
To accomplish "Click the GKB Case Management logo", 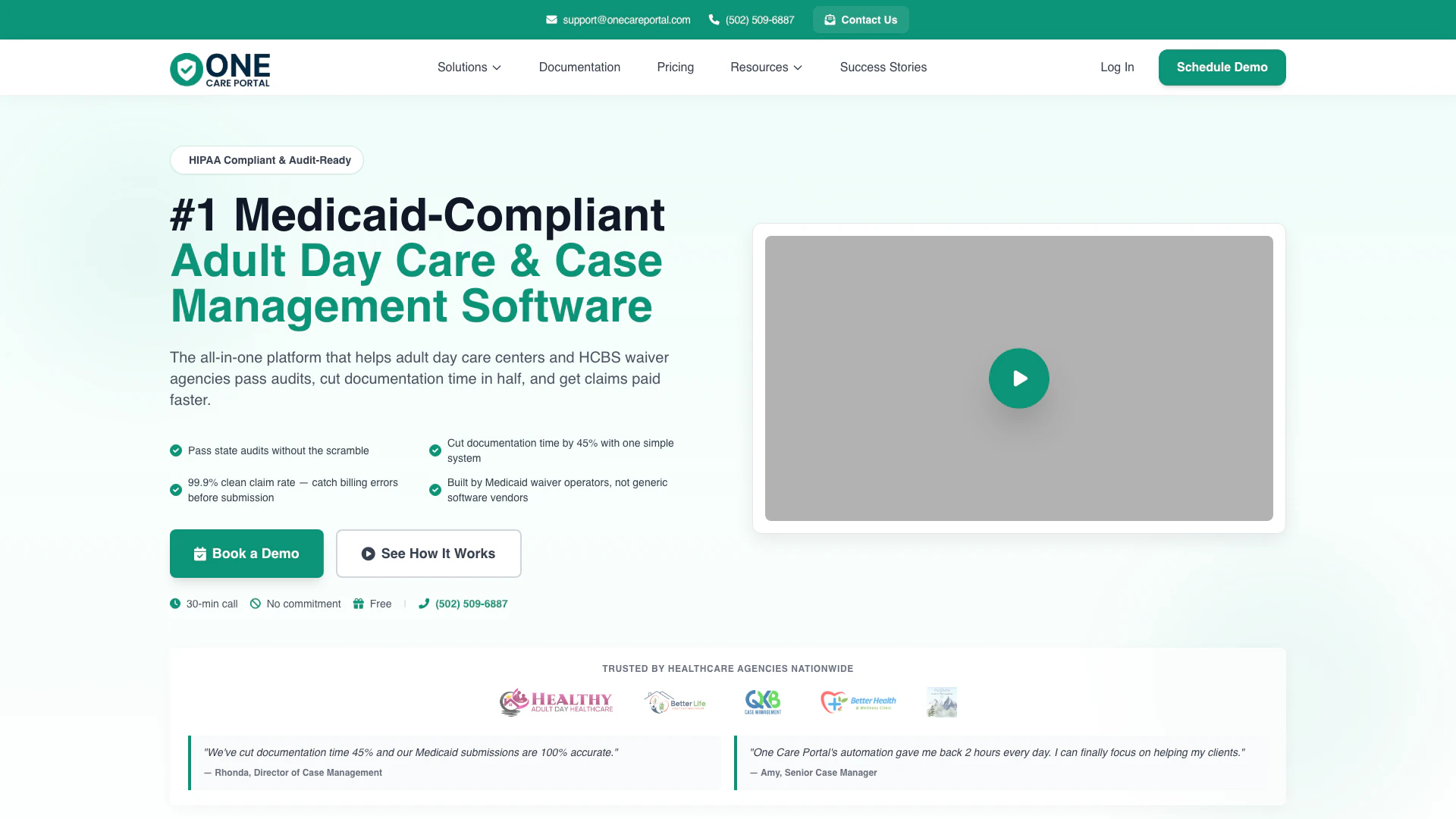I will (762, 702).
